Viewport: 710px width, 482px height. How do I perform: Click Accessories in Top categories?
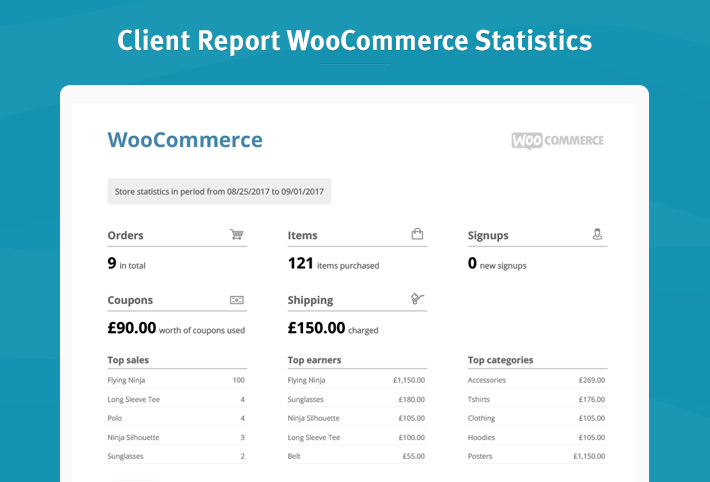click(x=487, y=380)
